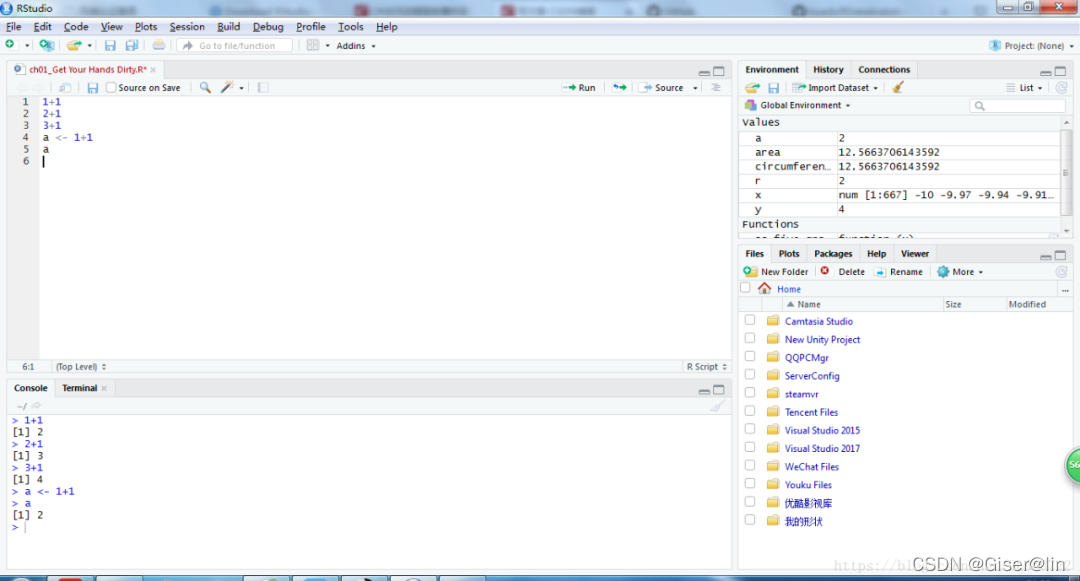Refresh the Files pane listing

[1061, 272]
